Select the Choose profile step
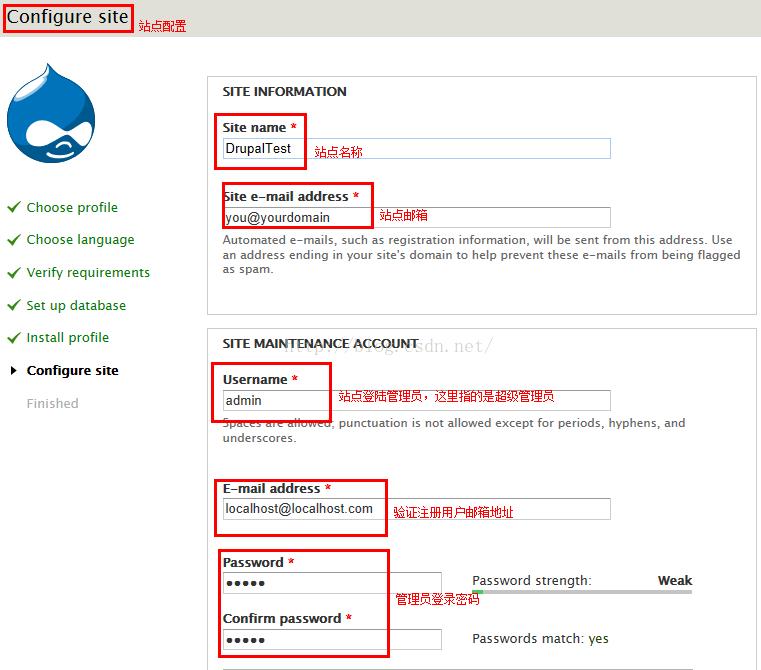 72,208
